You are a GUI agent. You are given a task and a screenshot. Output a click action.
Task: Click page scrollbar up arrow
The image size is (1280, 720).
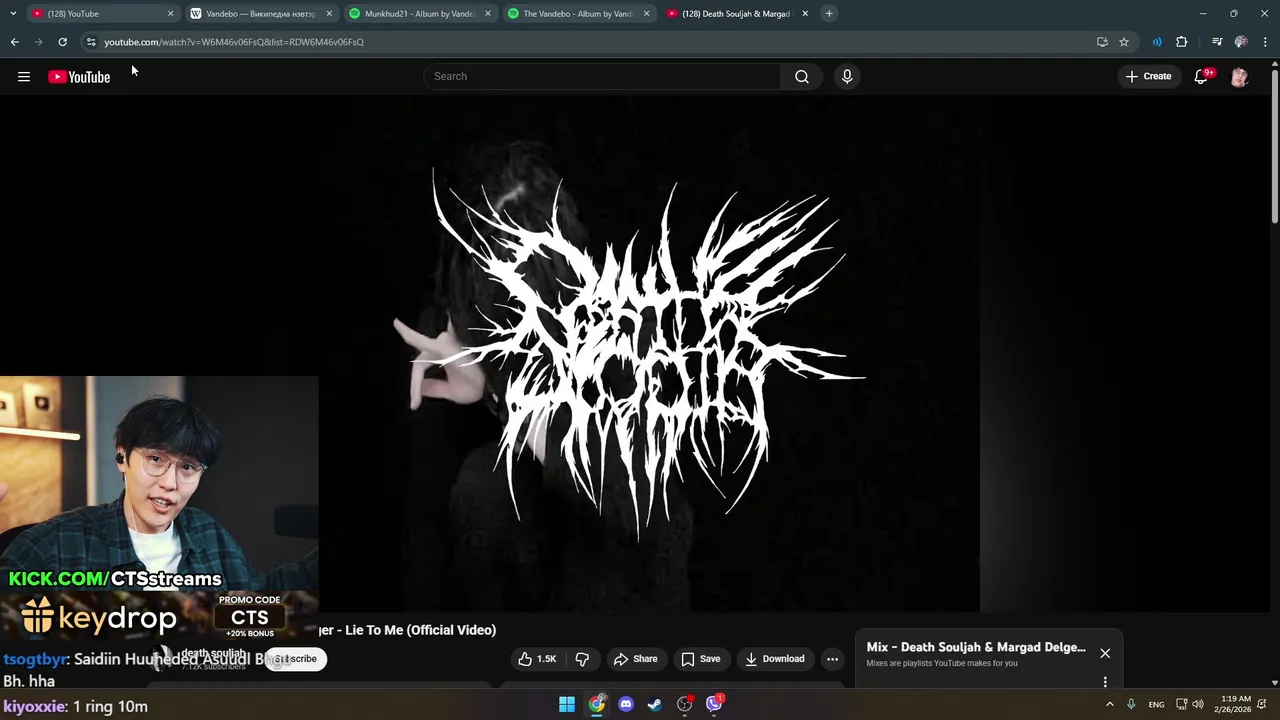1275,64
